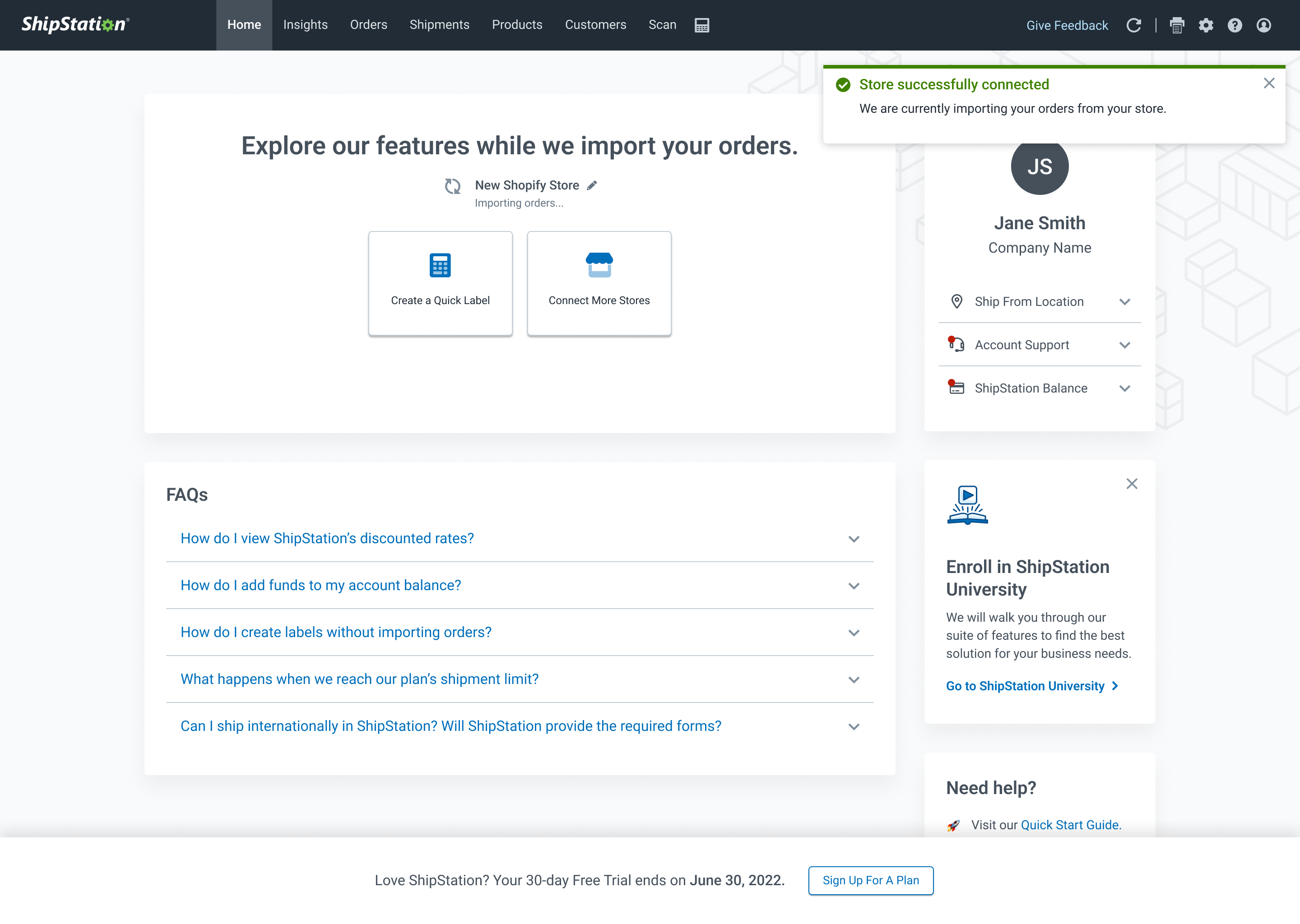Click the Create a Quick Label option
The image size is (1300, 924).
(440, 283)
